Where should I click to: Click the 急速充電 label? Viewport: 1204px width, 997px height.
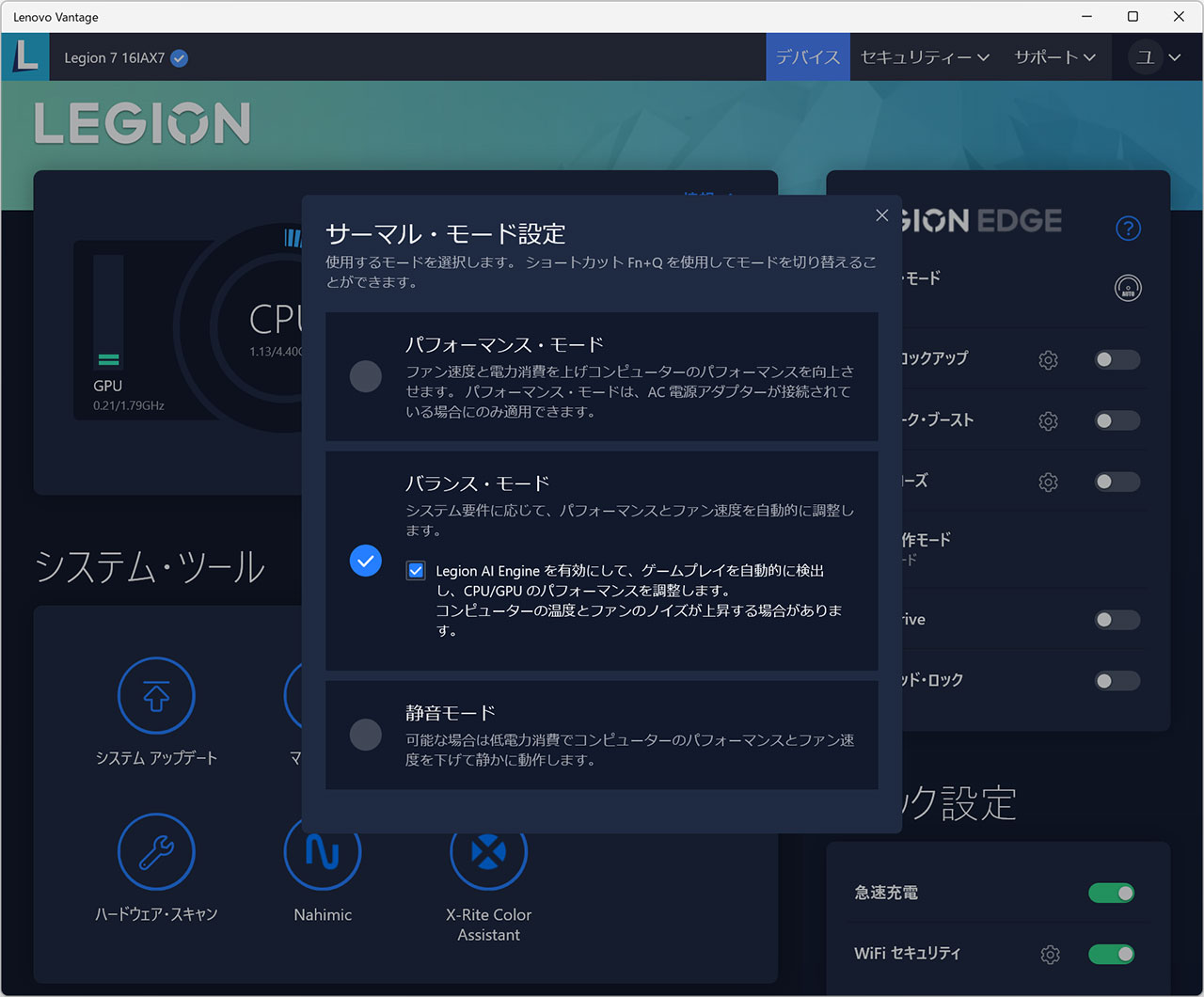[x=886, y=893]
